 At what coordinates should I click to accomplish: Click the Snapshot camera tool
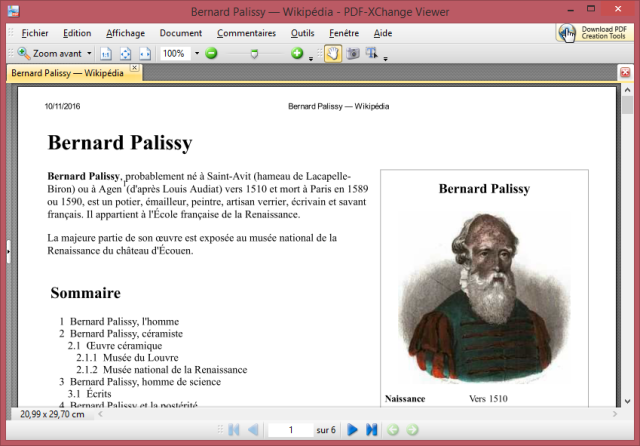pos(352,53)
